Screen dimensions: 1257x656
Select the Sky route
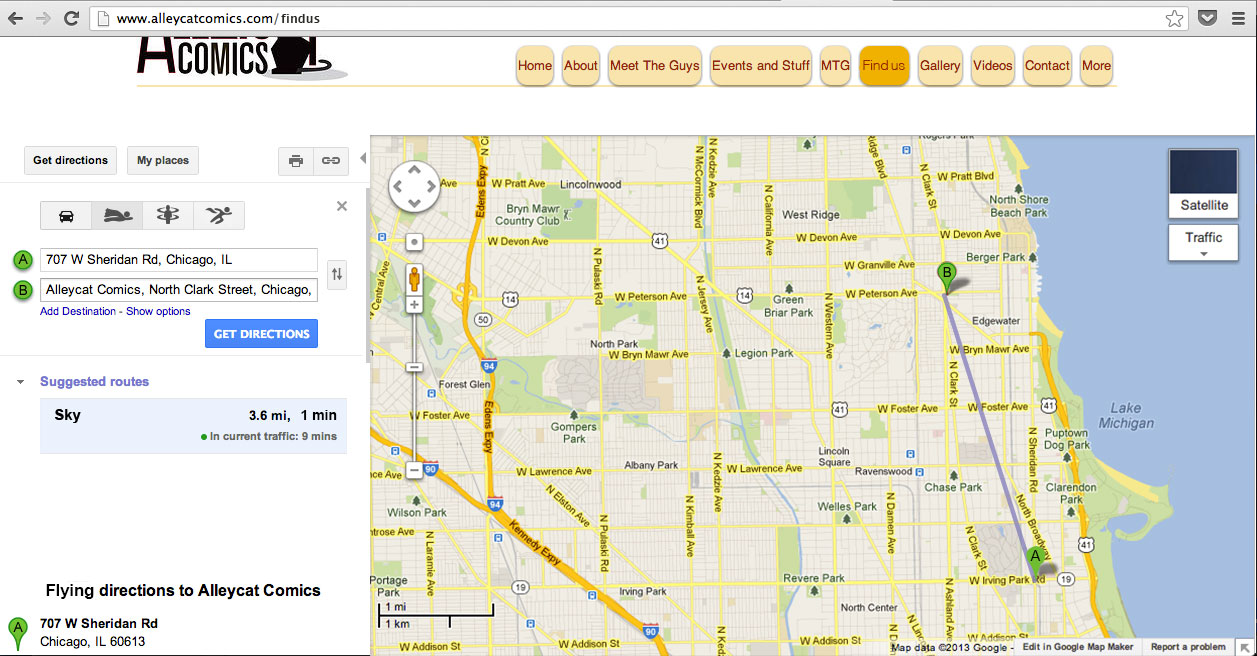(193, 425)
